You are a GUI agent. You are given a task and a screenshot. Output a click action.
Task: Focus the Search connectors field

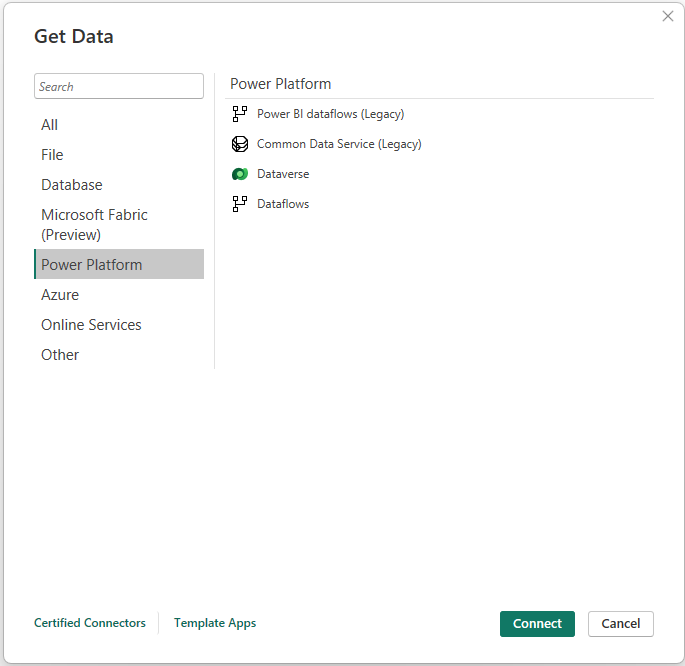119,87
